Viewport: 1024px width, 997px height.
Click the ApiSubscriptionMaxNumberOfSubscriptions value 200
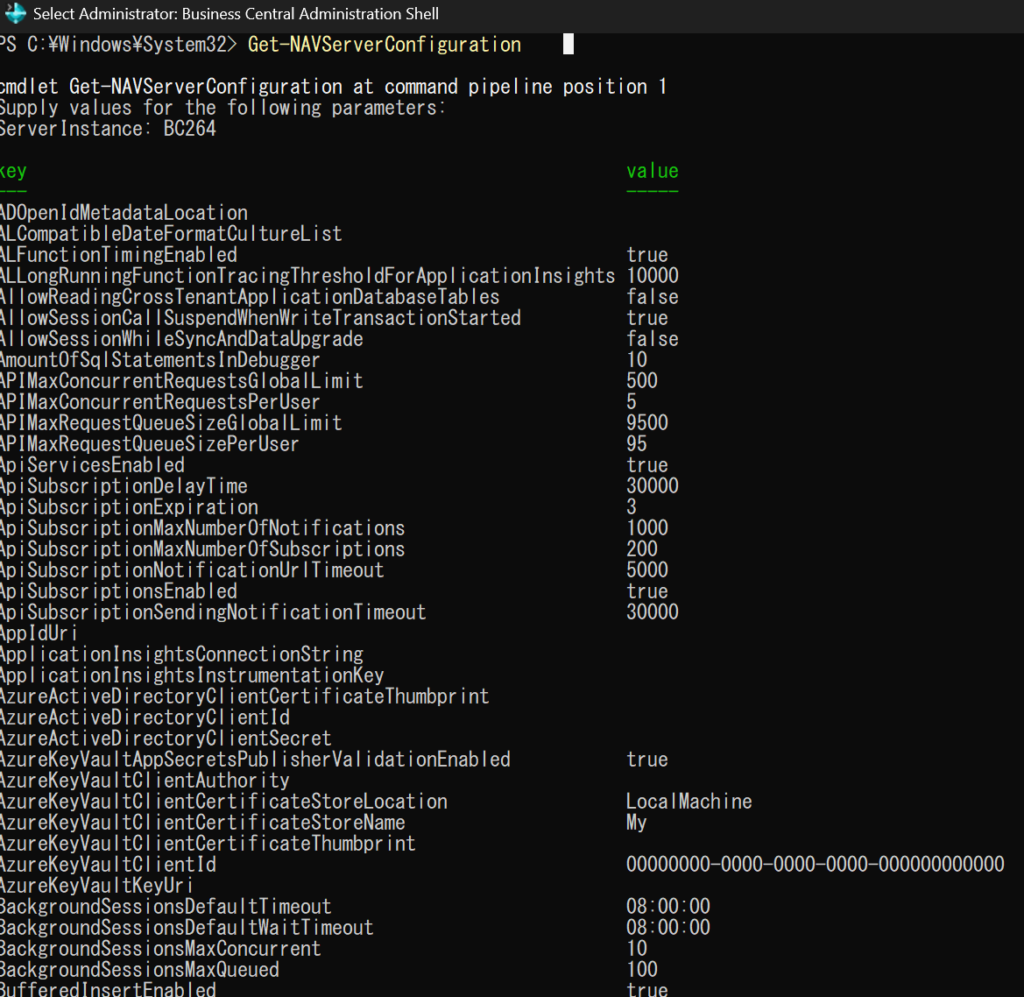click(x=642, y=549)
